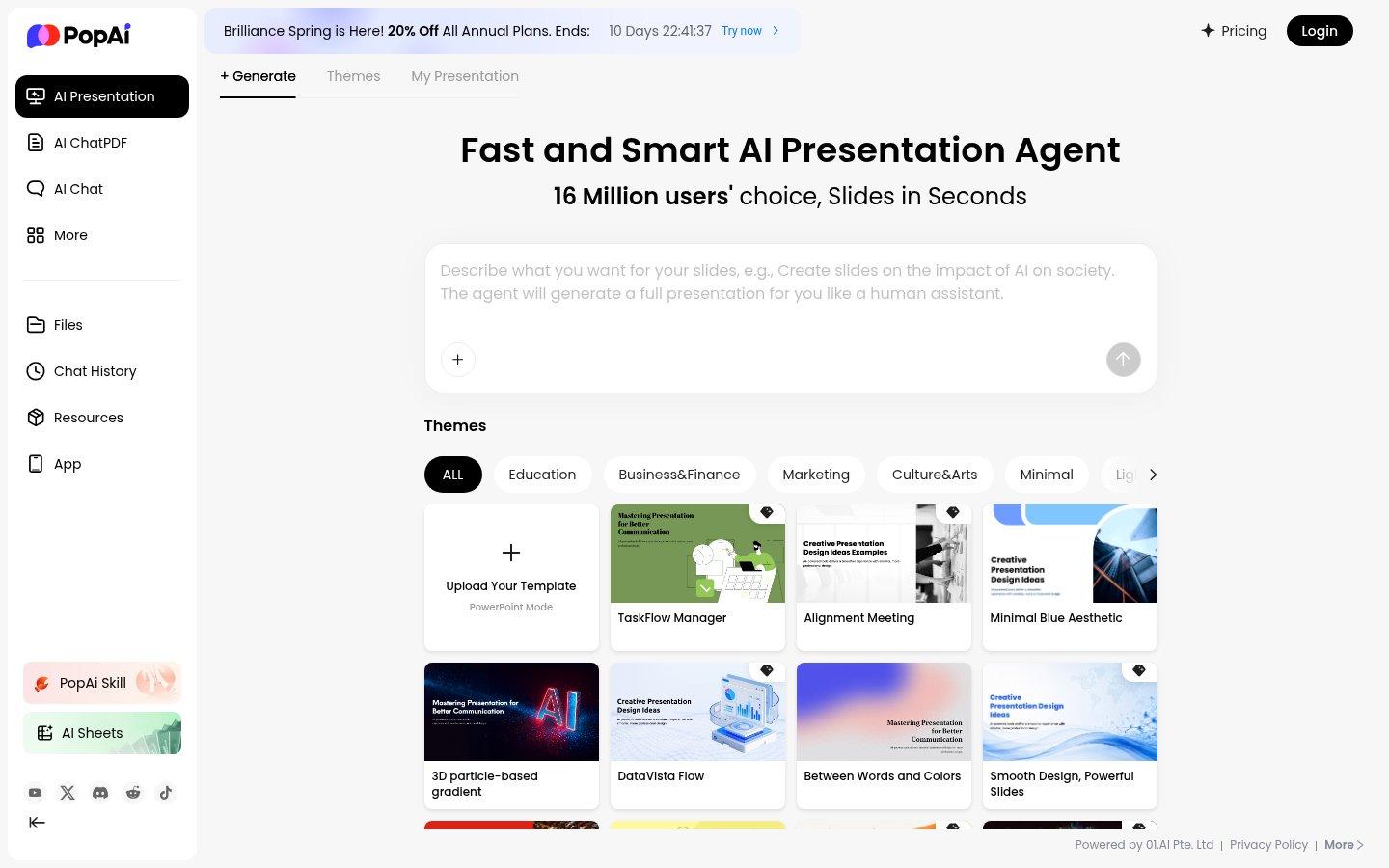This screenshot has width=1389, height=868.
Task: Select the Marketing theme filter
Action: coord(816,475)
